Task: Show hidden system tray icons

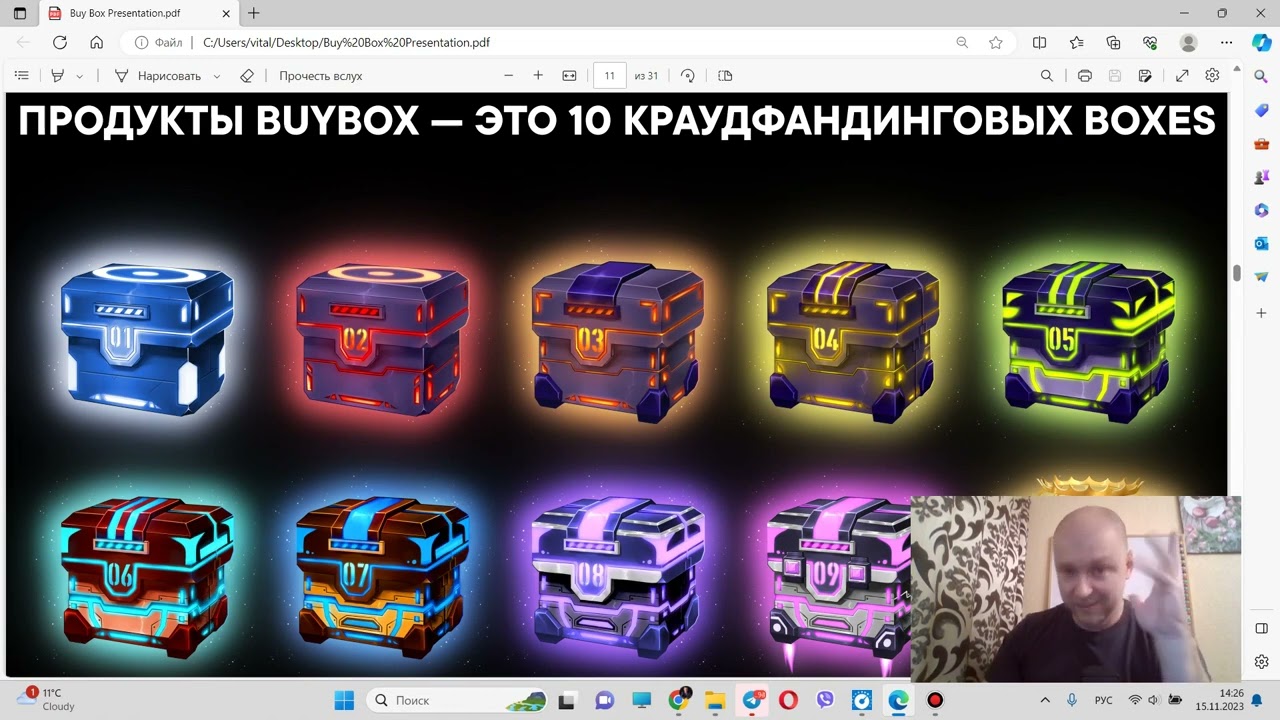Action: [x=1045, y=700]
